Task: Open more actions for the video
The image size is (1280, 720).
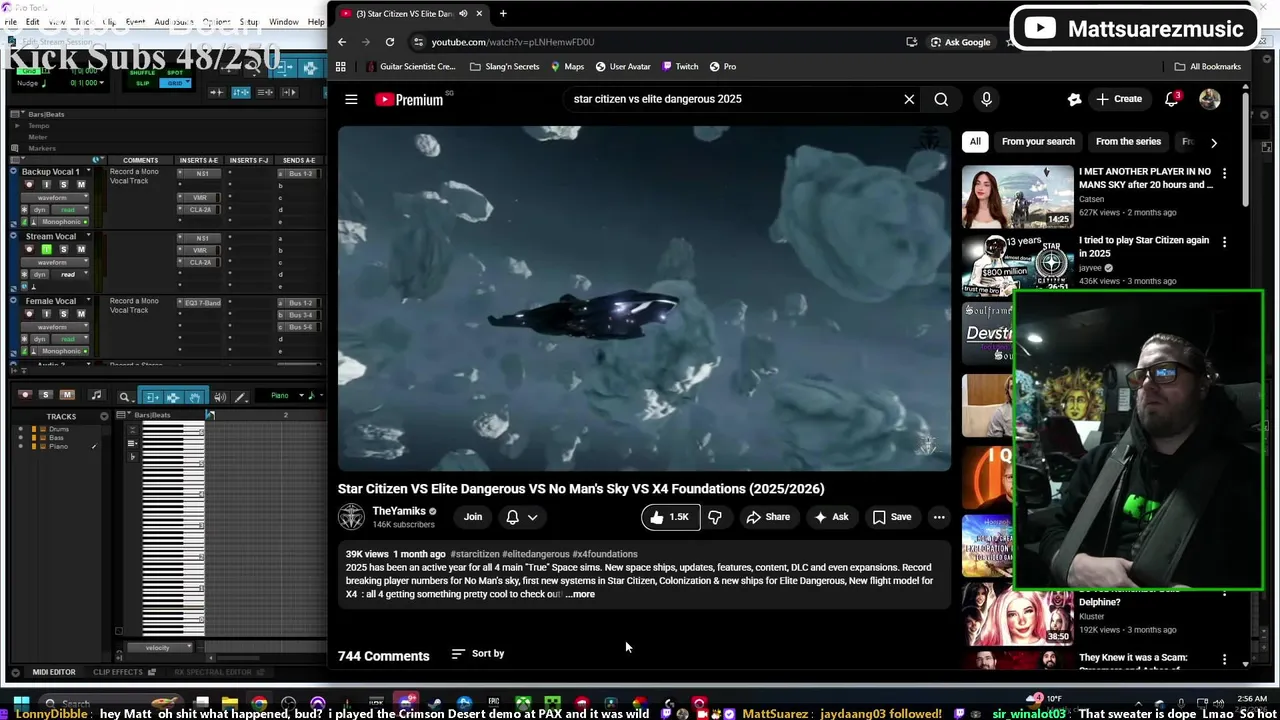Action: coord(939,517)
